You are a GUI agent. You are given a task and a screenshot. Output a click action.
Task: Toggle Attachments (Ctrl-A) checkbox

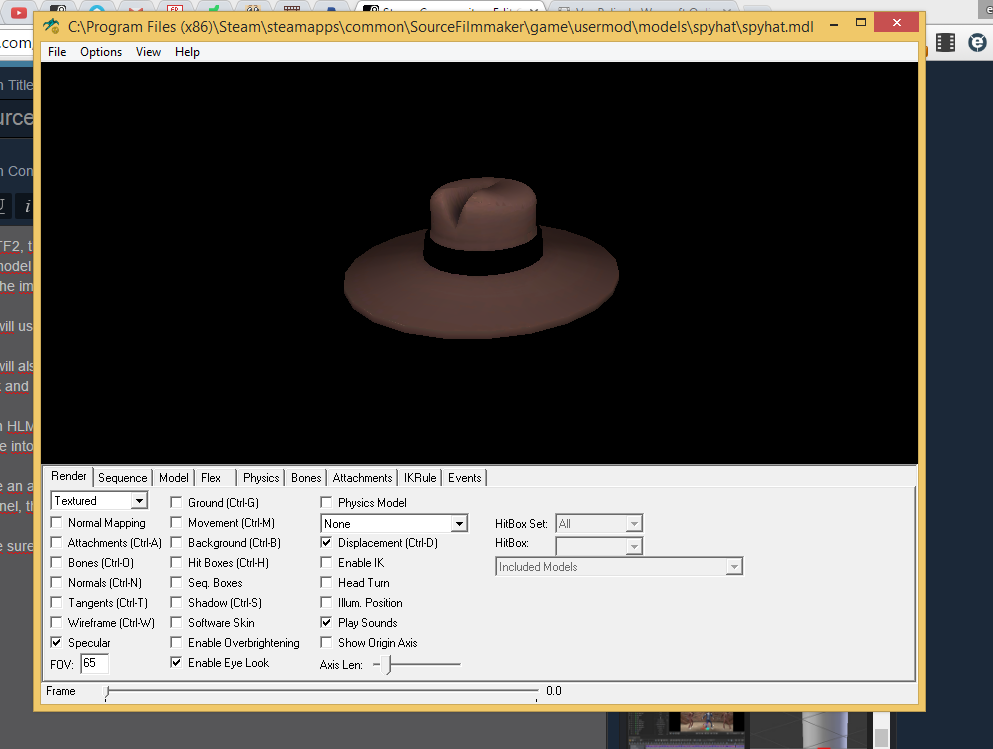point(56,543)
